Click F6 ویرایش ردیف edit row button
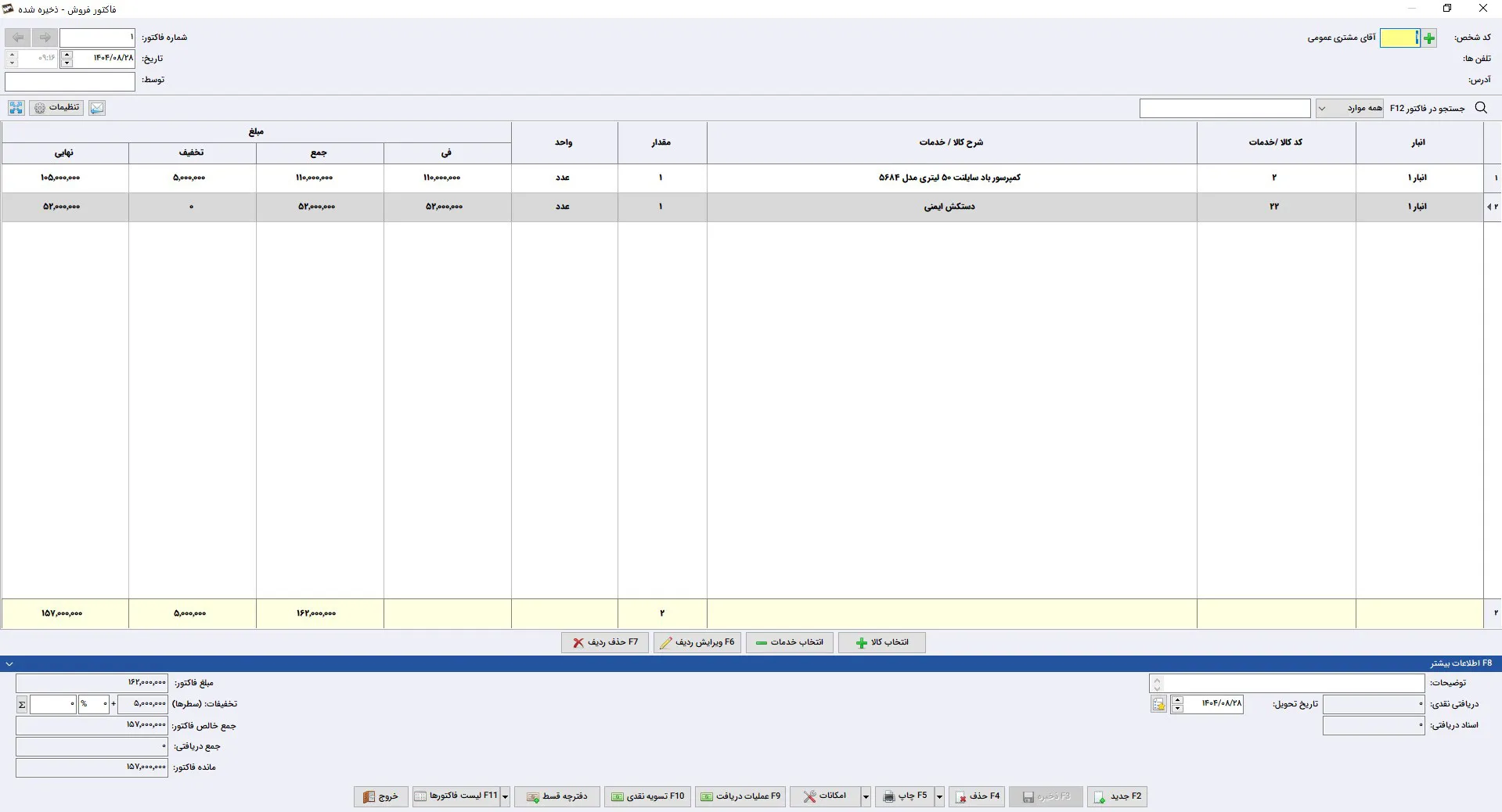 [x=697, y=642]
